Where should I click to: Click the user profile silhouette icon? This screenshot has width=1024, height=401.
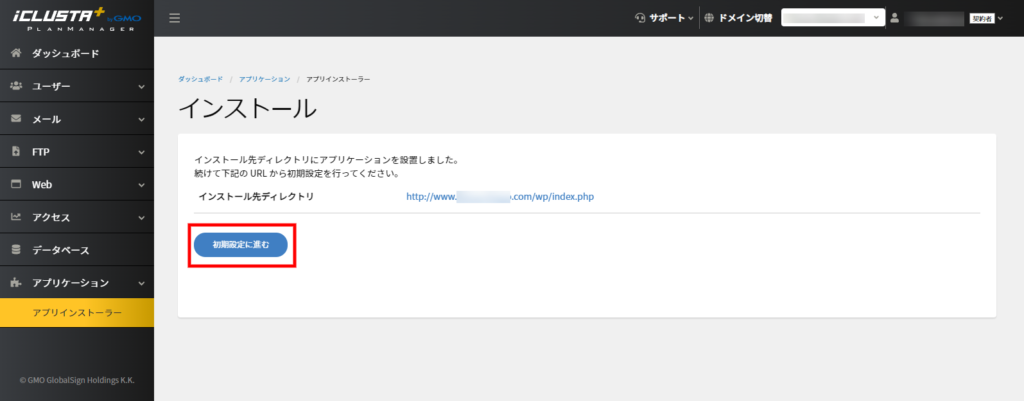pyautogui.click(x=895, y=18)
